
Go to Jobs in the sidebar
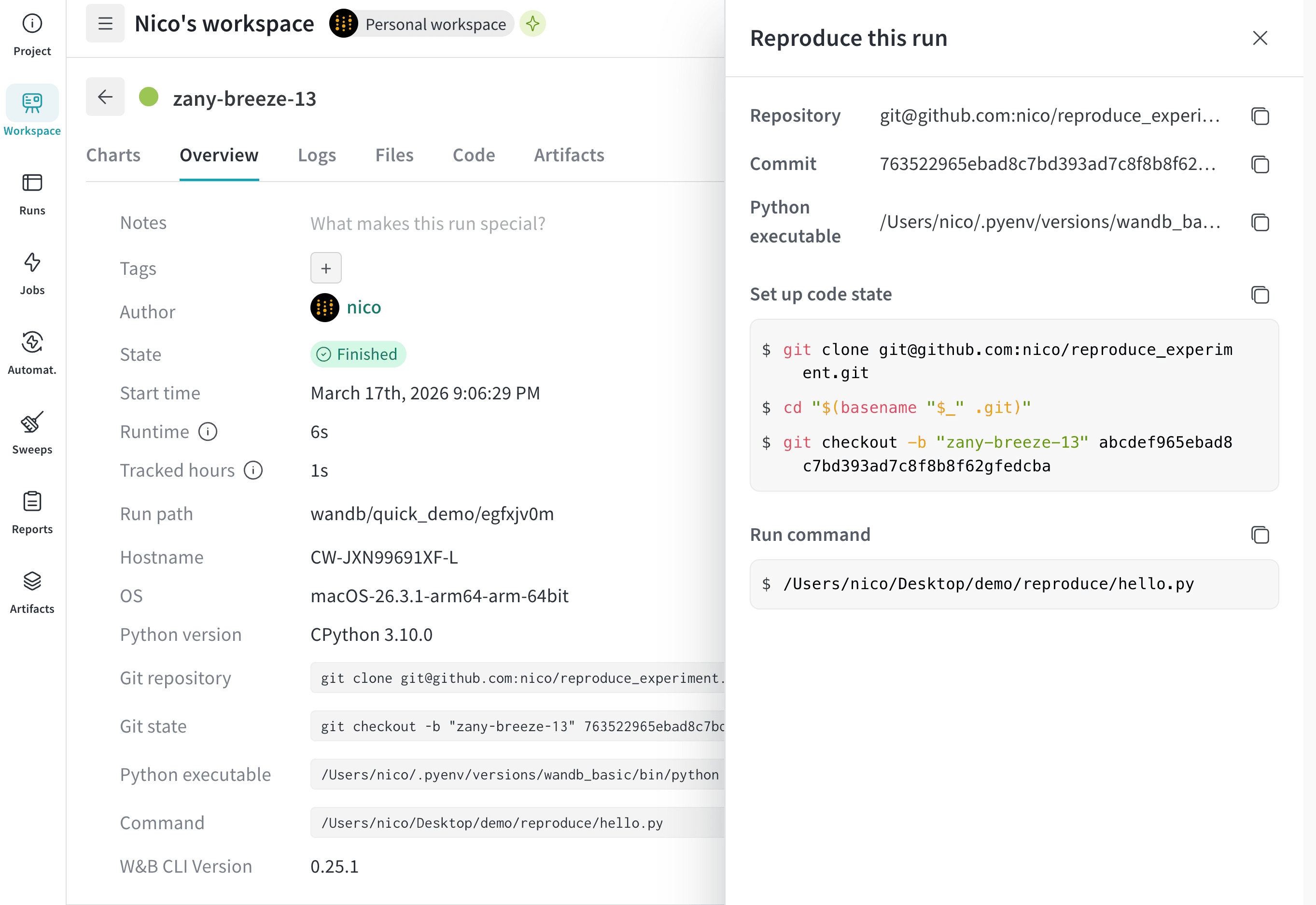[x=32, y=274]
